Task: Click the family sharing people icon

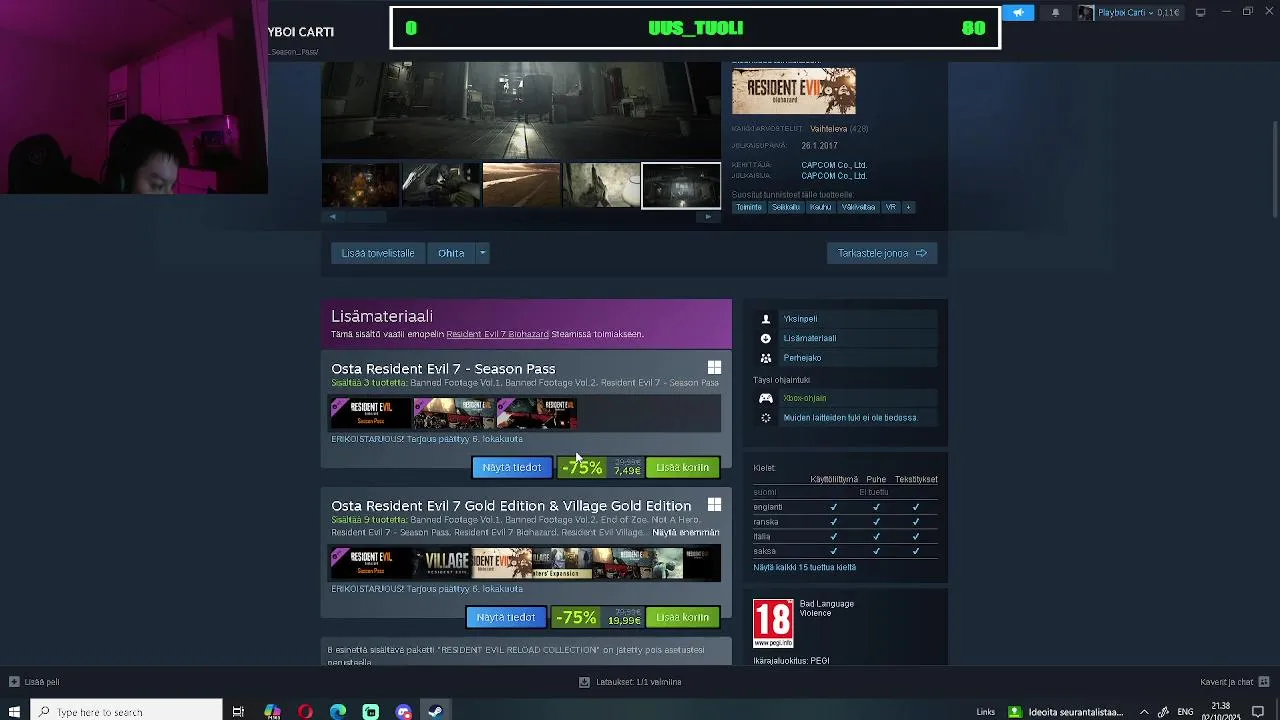Action: [x=766, y=358]
